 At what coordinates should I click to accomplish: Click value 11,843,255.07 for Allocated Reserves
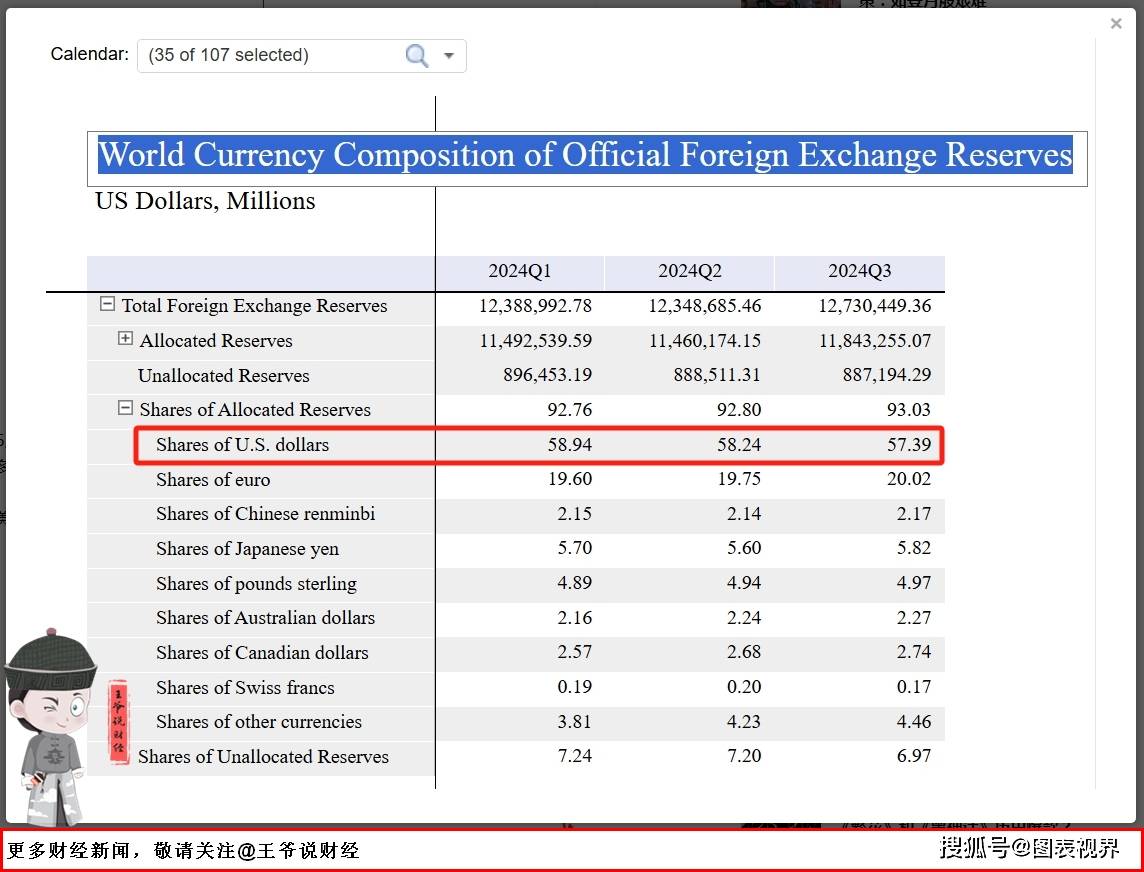(875, 341)
